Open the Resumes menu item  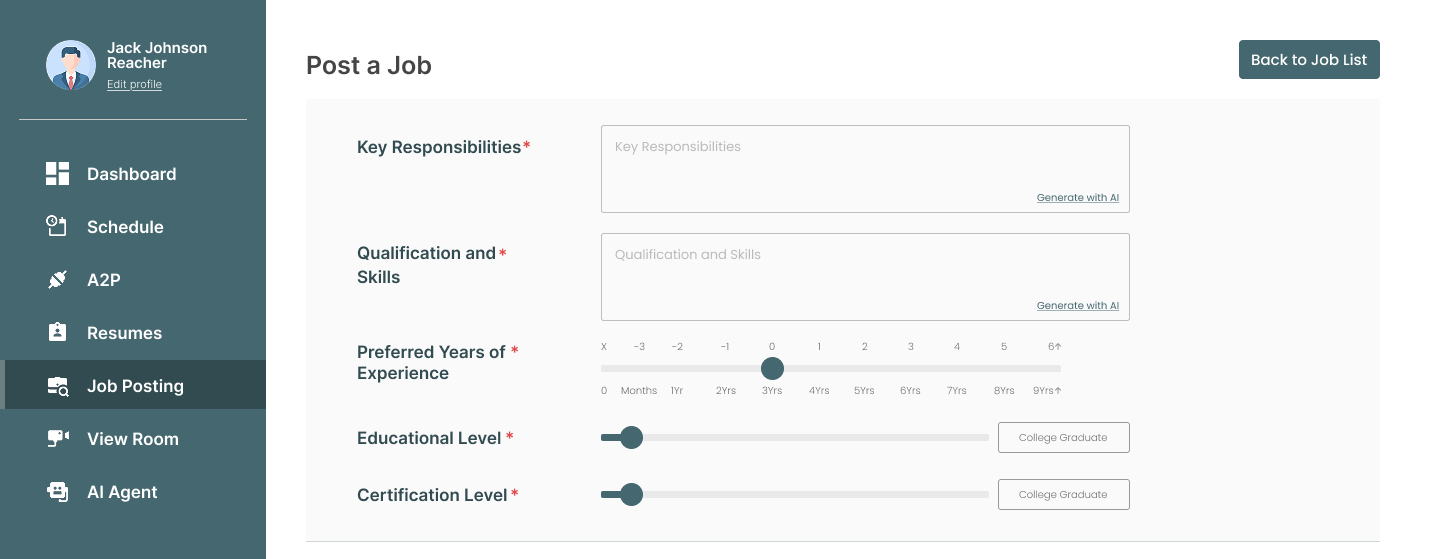click(124, 333)
